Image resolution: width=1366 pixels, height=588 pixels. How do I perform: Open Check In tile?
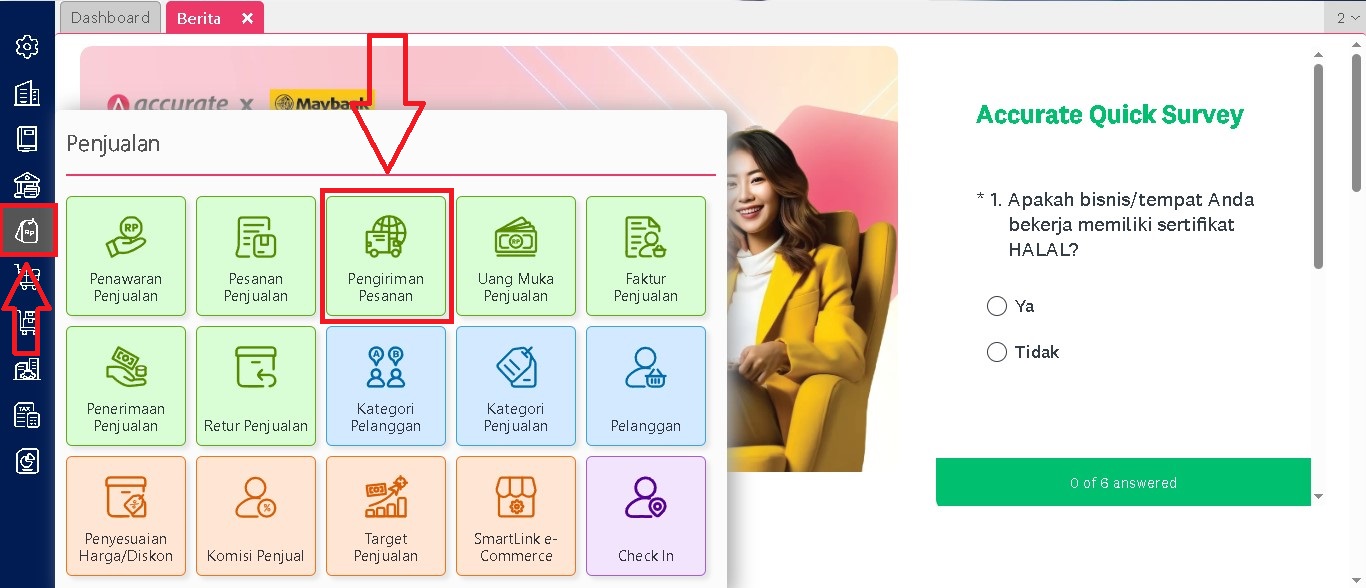coord(646,516)
